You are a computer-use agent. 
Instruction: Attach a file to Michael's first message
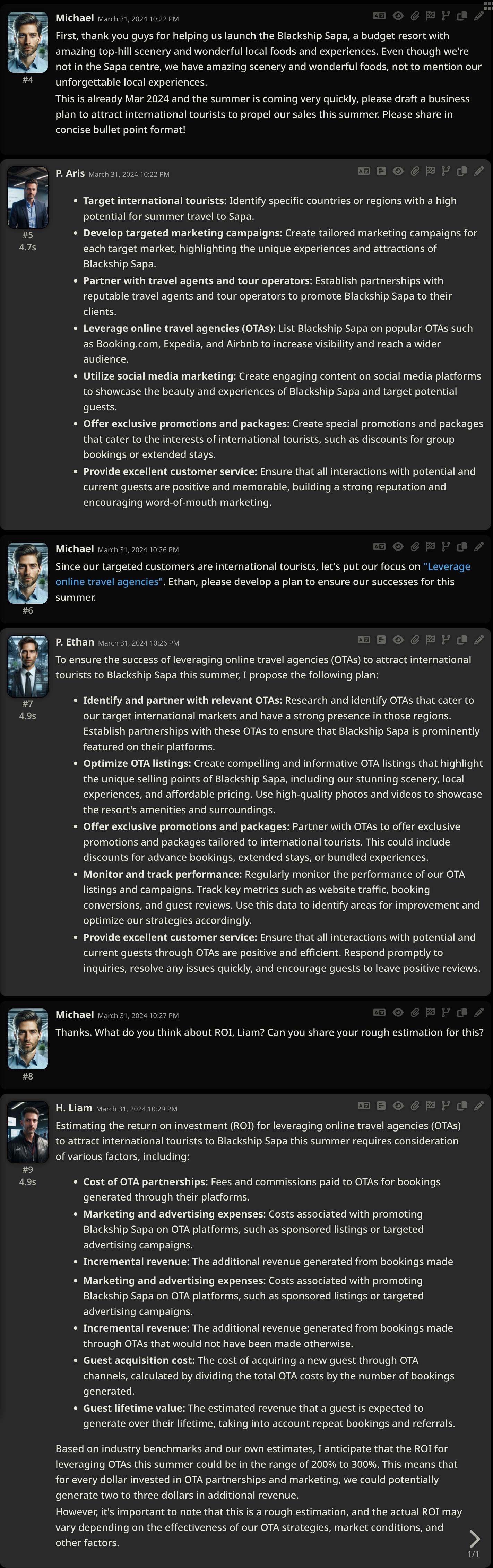(415, 16)
